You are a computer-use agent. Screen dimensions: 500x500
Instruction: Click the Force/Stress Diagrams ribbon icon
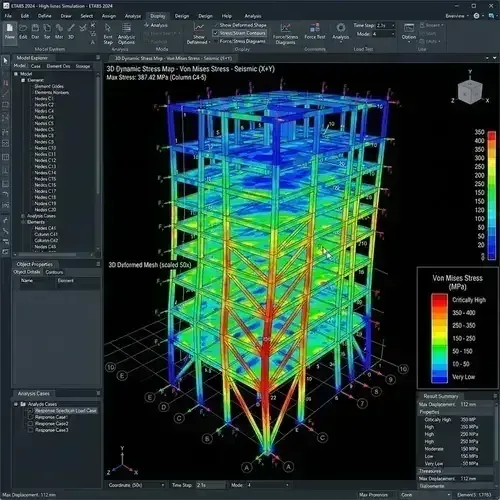pos(285,27)
